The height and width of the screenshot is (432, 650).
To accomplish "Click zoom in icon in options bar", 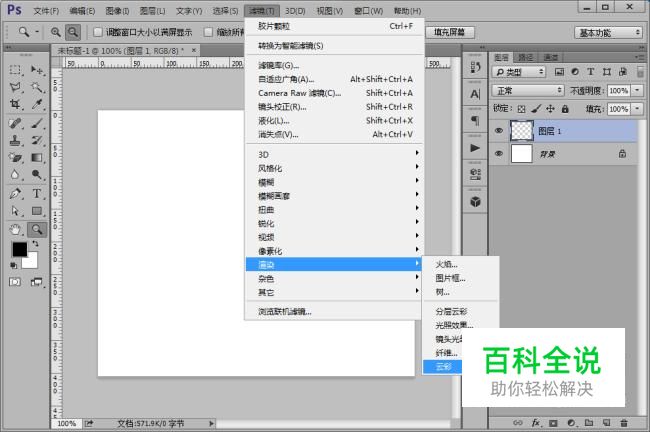I will (56, 32).
